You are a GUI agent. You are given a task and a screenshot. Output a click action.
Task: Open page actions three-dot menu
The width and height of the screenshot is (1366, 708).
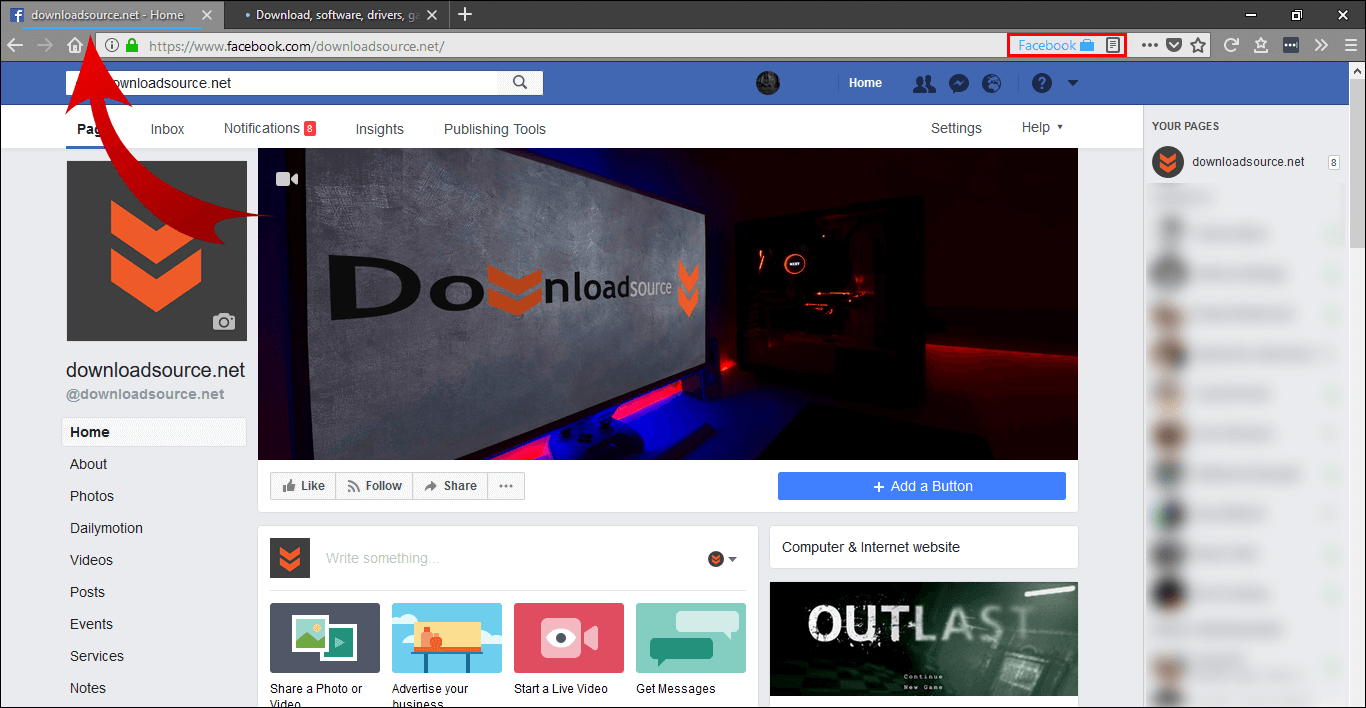(x=1150, y=45)
